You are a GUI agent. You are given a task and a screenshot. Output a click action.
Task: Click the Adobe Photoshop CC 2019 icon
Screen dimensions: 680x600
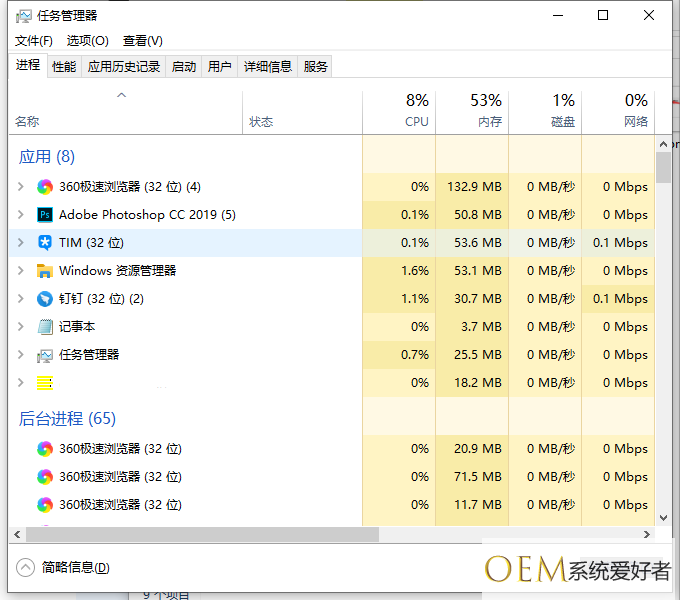pos(45,215)
